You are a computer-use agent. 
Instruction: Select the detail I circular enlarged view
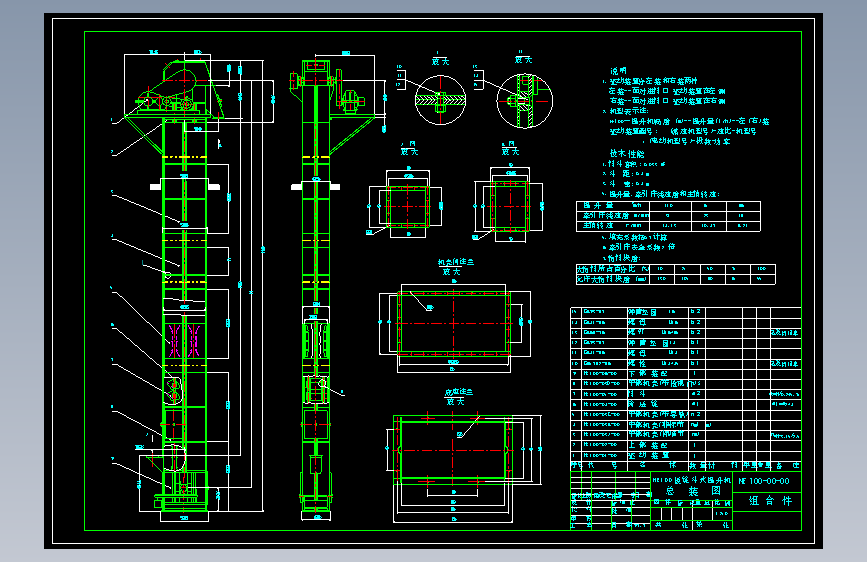click(x=440, y=100)
